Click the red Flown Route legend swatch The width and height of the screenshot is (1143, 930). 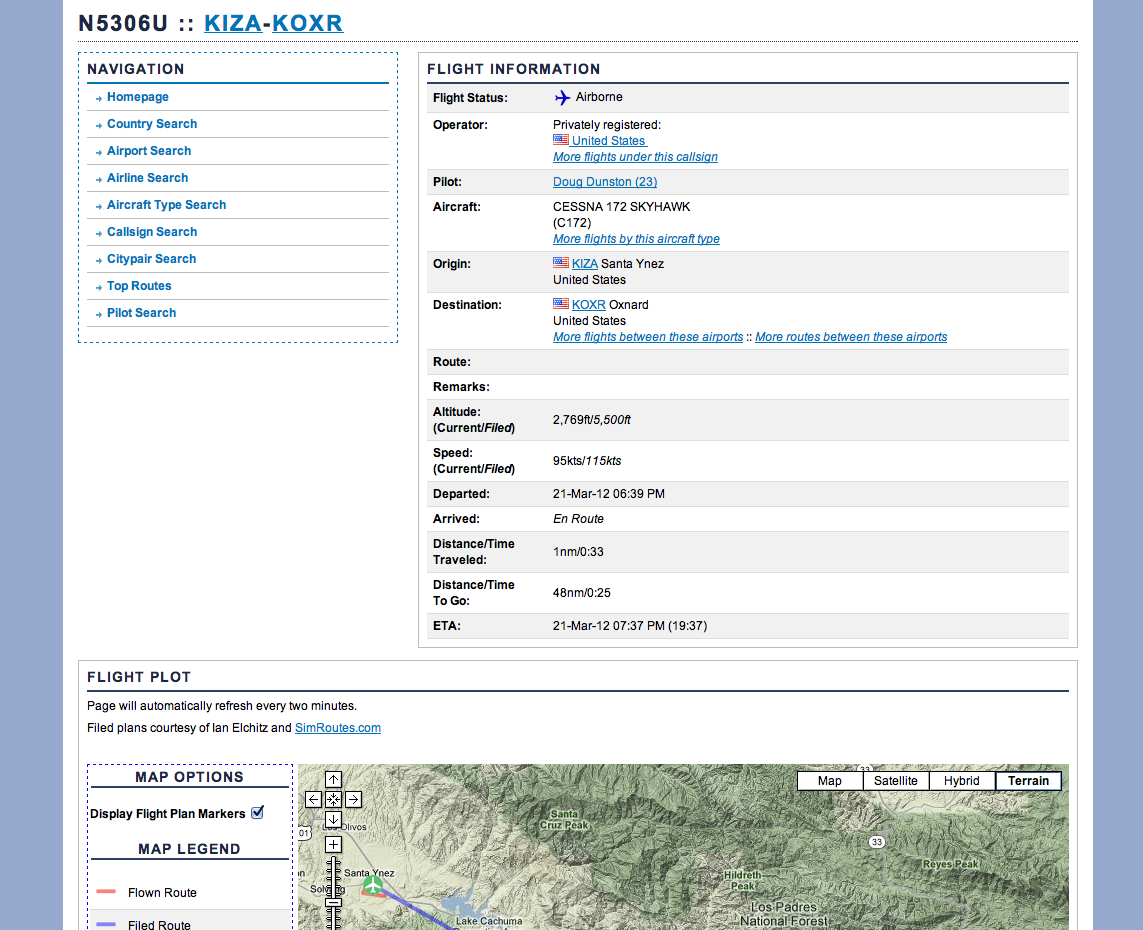point(106,891)
